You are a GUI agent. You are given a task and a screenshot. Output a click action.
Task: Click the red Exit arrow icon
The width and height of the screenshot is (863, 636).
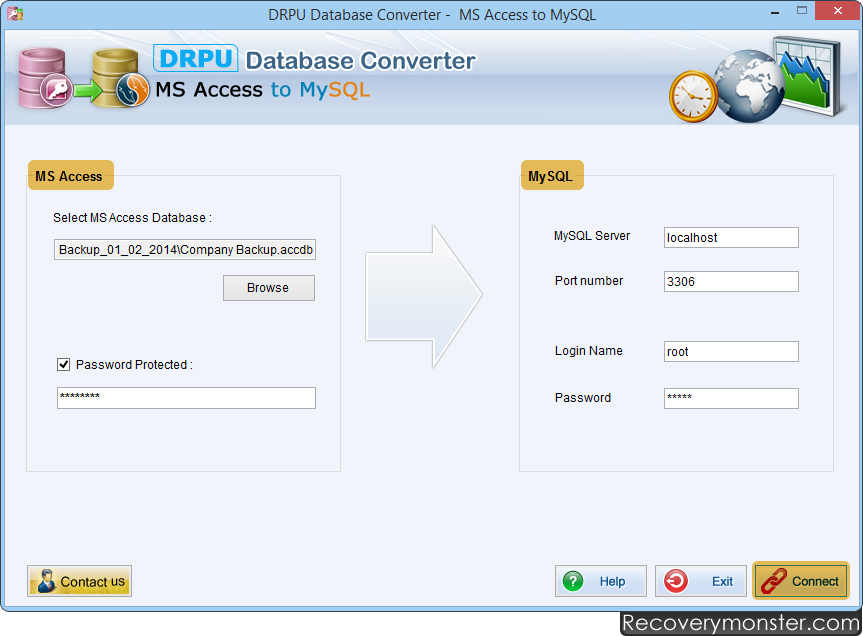click(x=675, y=581)
